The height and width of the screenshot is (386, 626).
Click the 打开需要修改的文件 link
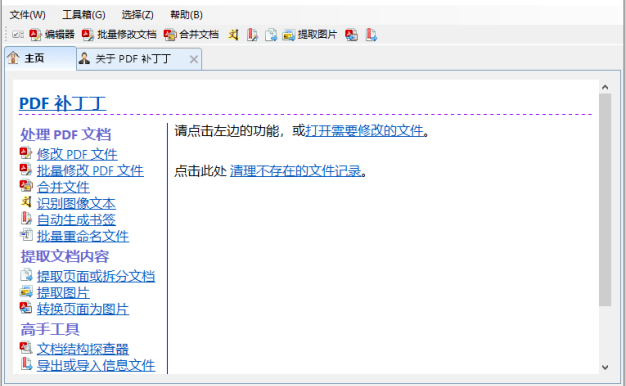pos(364,131)
